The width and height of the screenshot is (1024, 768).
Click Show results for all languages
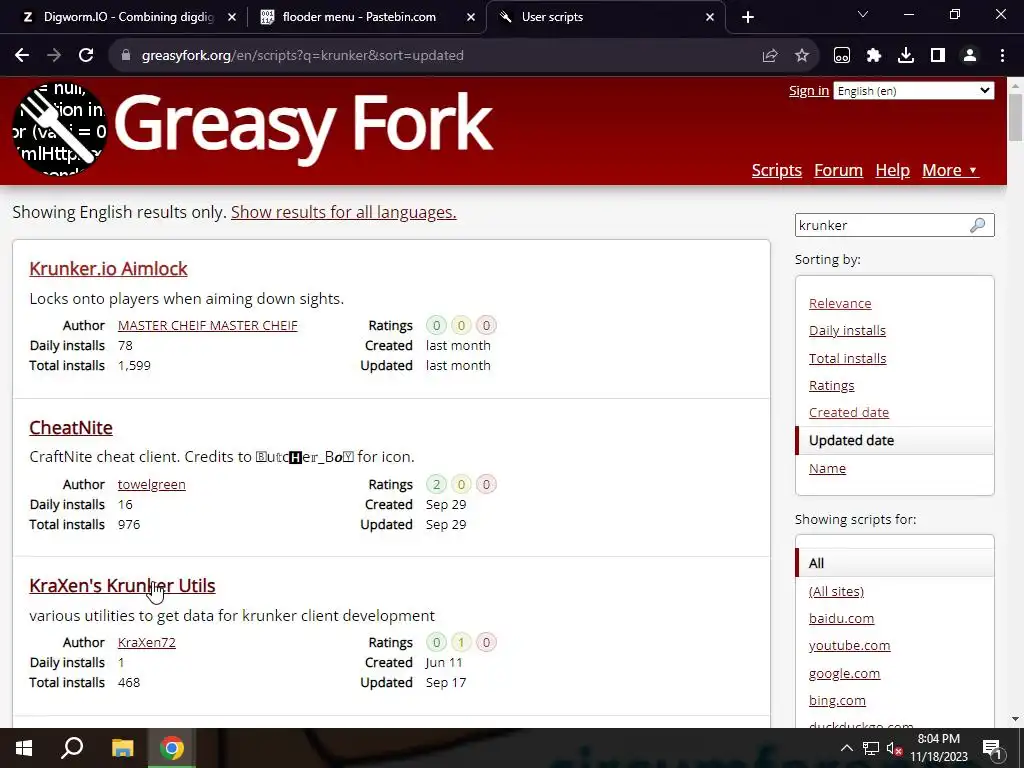click(x=344, y=212)
